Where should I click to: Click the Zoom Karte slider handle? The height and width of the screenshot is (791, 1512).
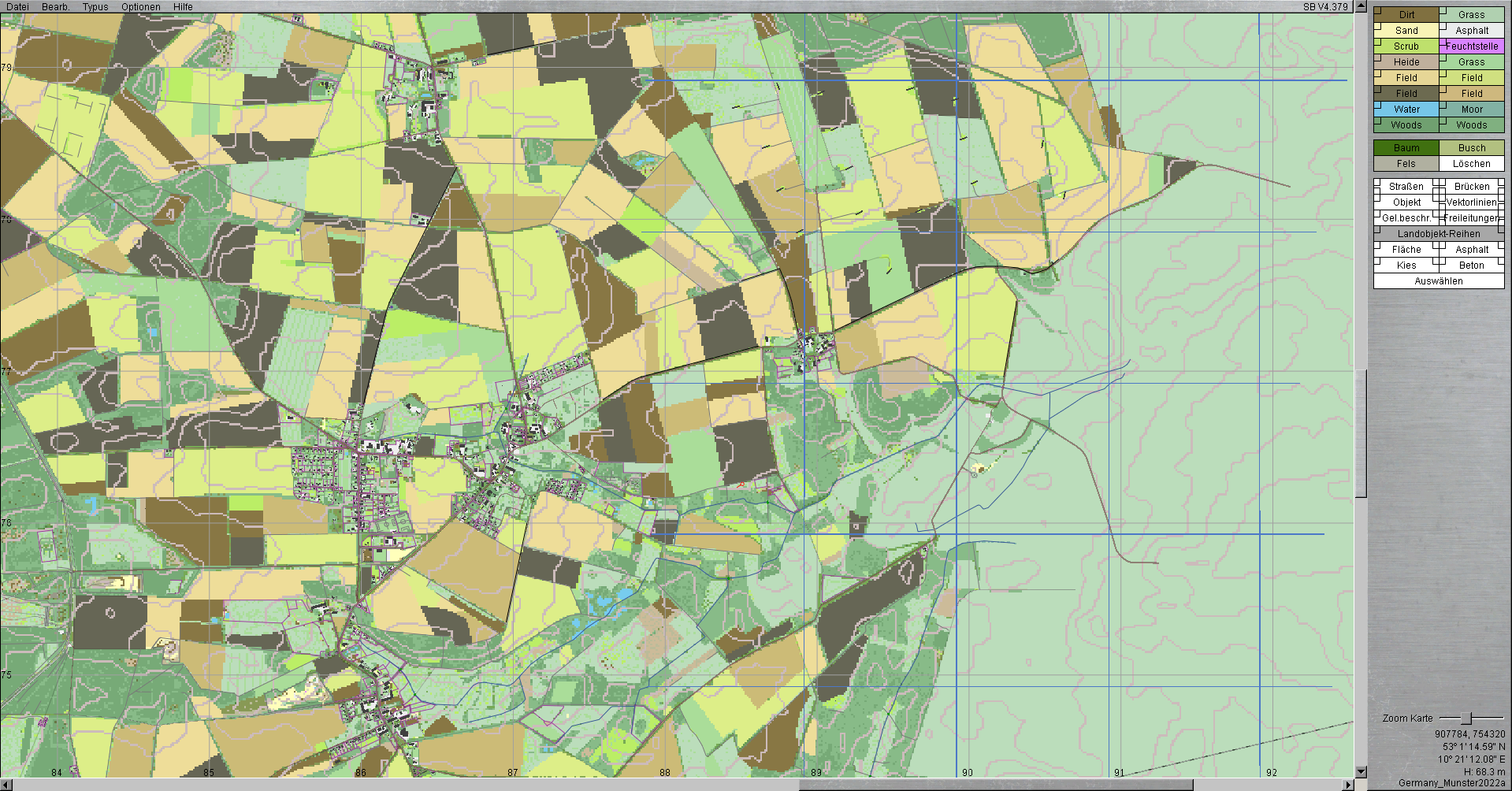(x=1466, y=719)
